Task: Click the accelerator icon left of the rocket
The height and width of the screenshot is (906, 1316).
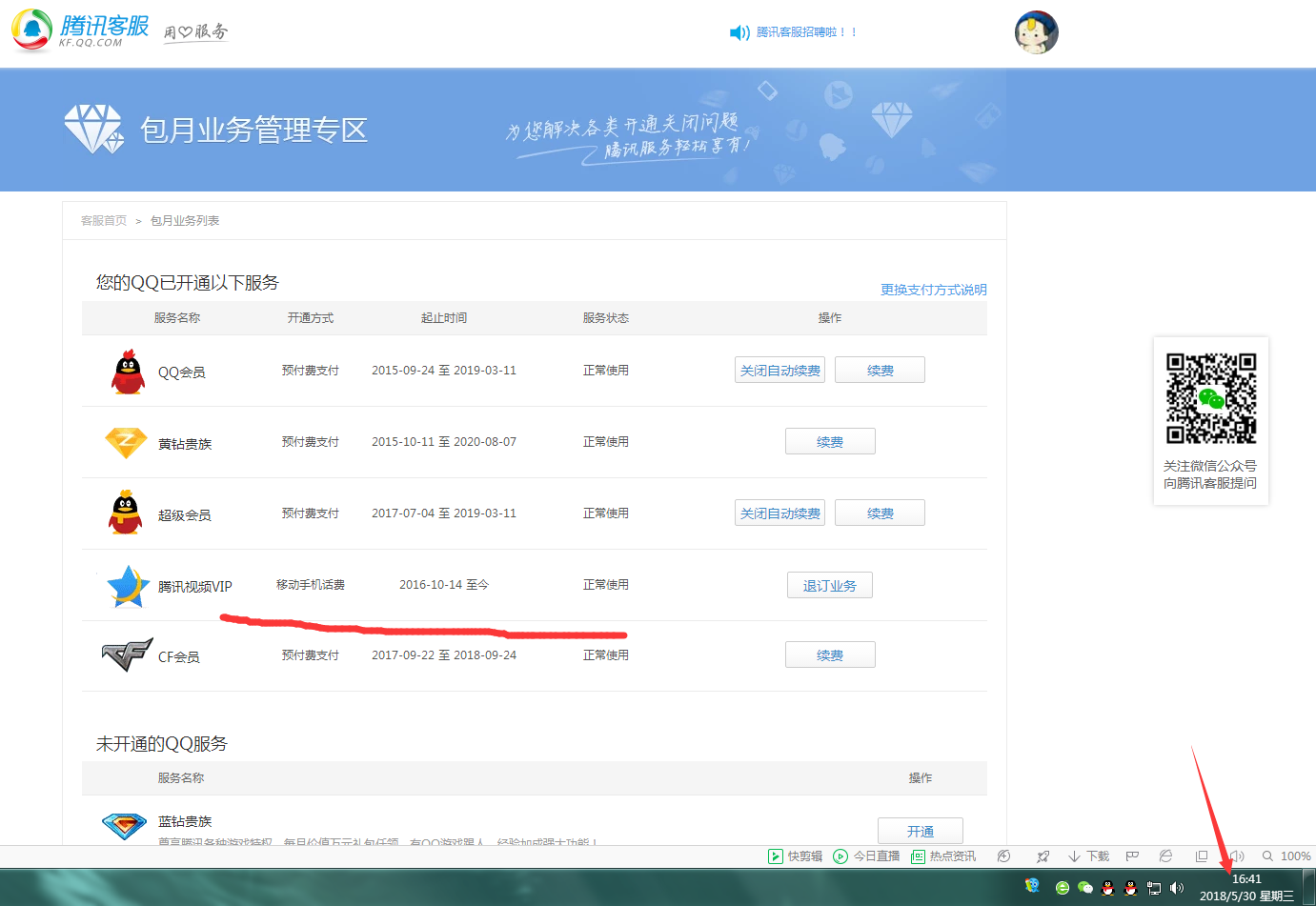Action: pos(1003,856)
